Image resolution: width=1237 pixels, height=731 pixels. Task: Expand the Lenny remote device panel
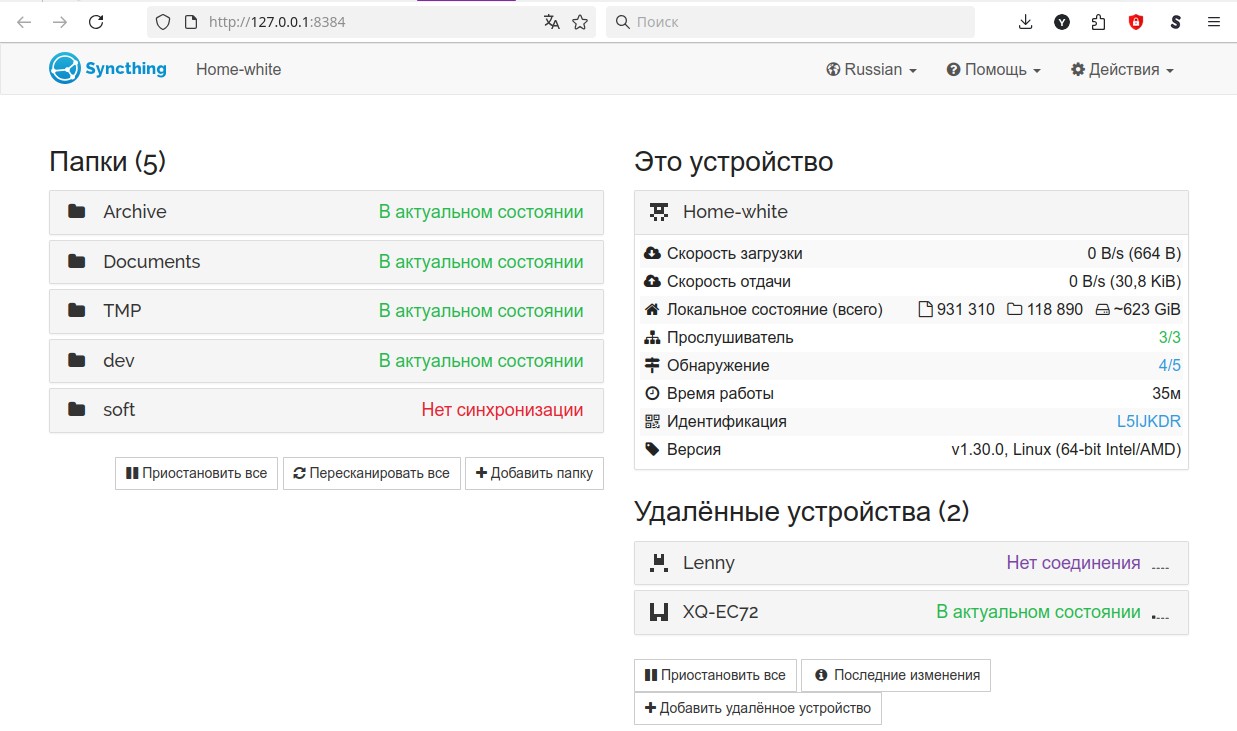(911, 563)
